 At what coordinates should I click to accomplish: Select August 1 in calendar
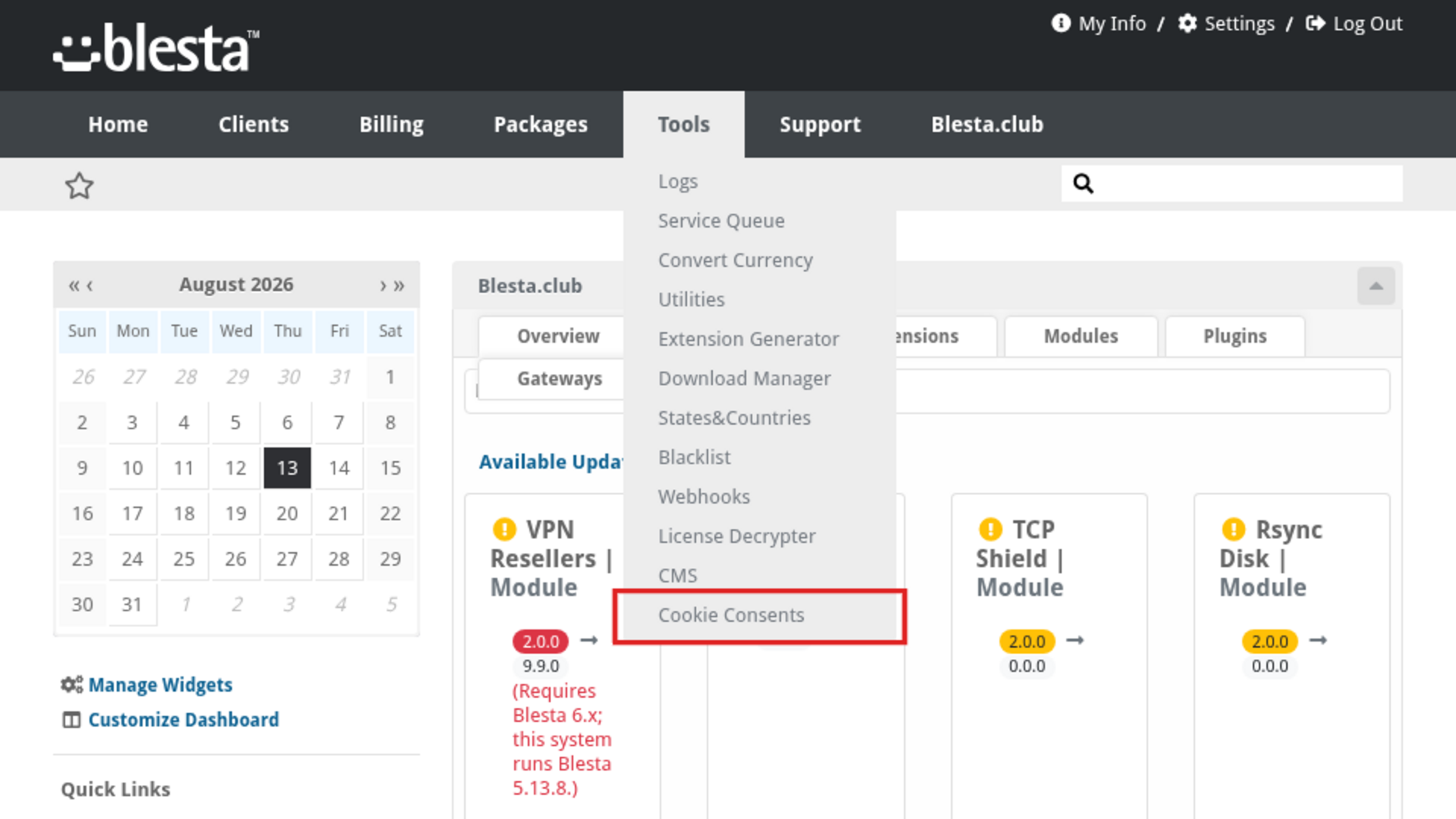390,377
